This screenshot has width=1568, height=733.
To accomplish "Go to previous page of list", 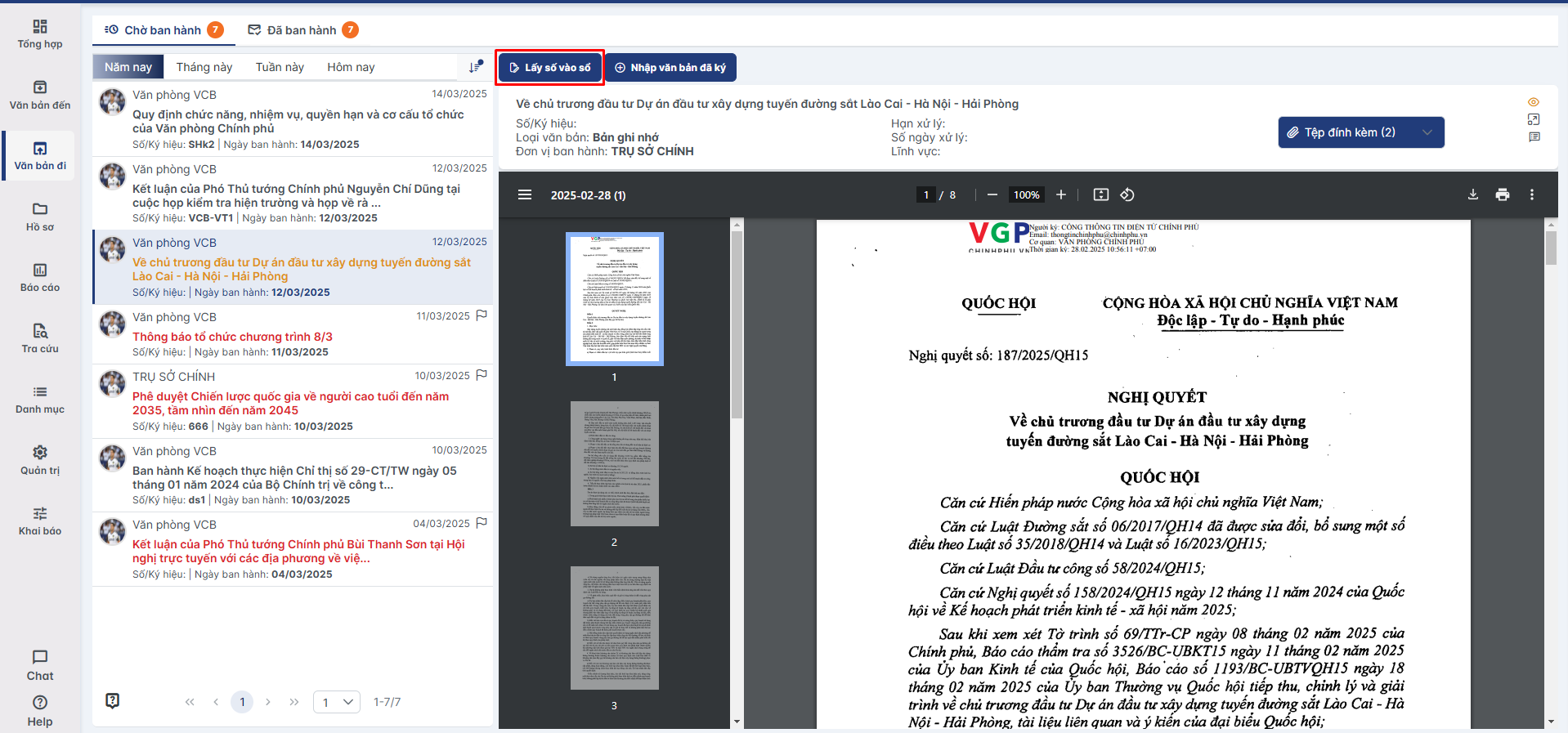I will pos(216,702).
